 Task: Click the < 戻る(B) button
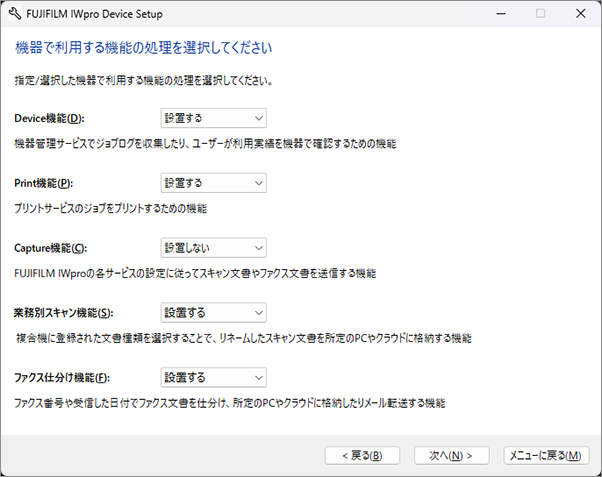[x=362, y=455]
